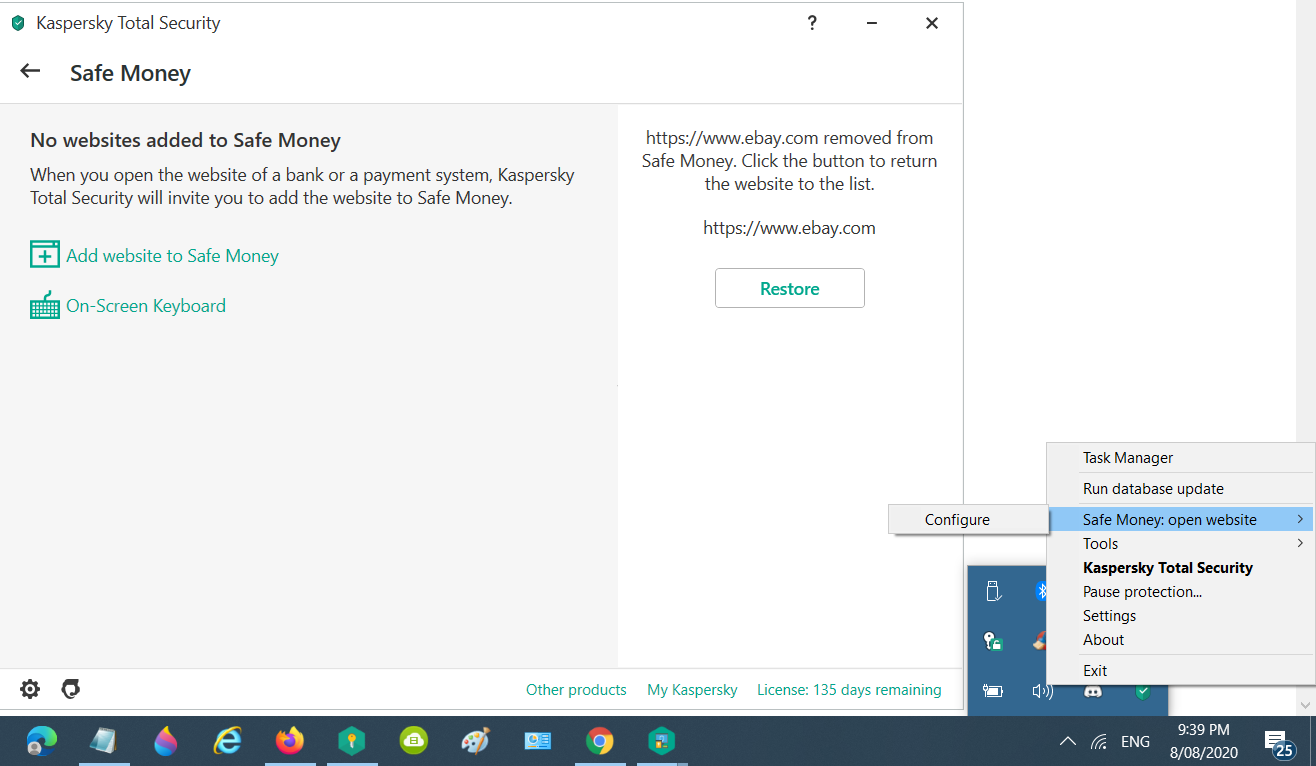Click the Wi-Fi network icon in the taskbar
This screenshot has width=1316, height=766.
1099,742
